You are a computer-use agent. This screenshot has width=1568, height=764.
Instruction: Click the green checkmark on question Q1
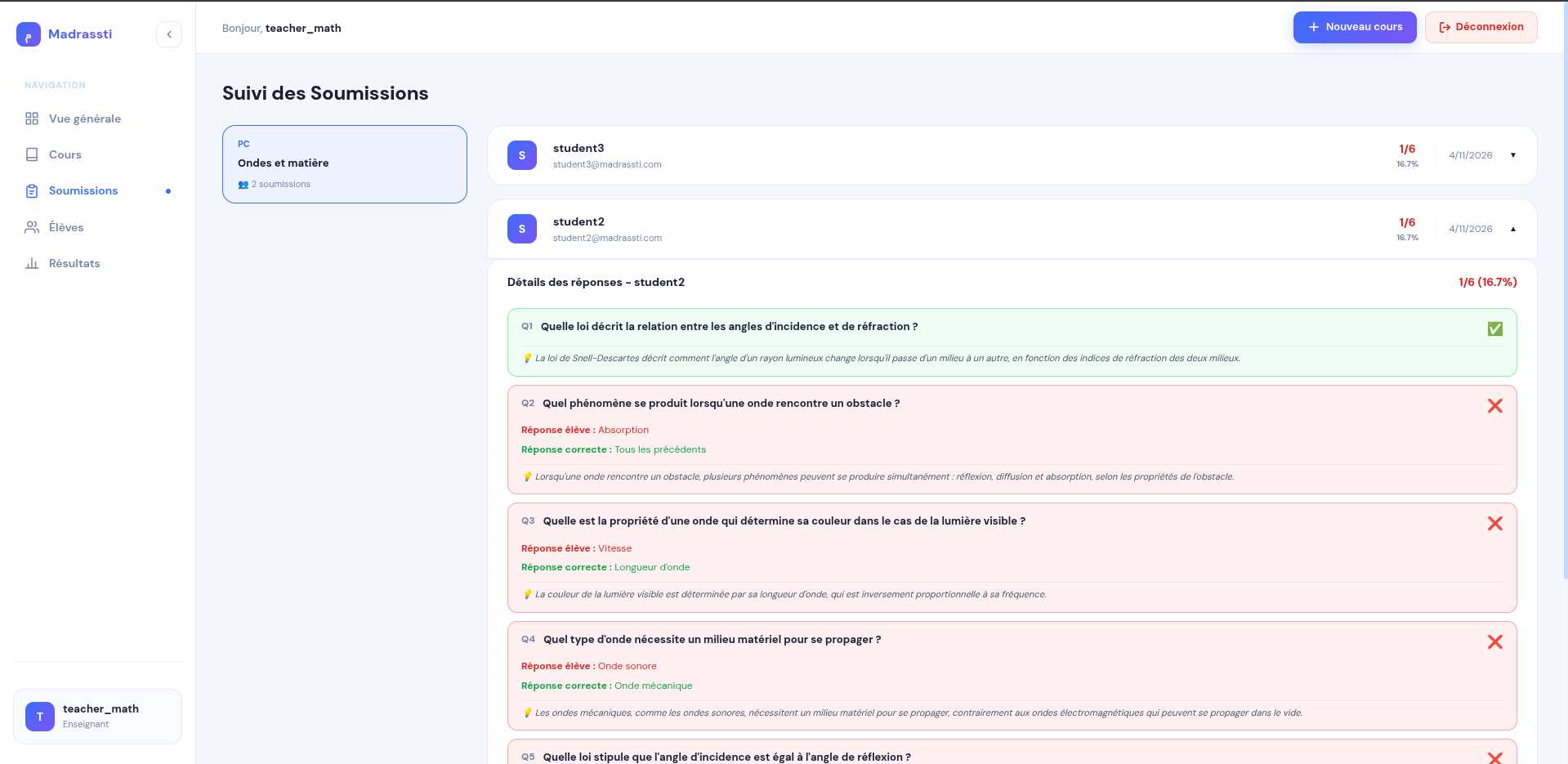[x=1495, y=328]
